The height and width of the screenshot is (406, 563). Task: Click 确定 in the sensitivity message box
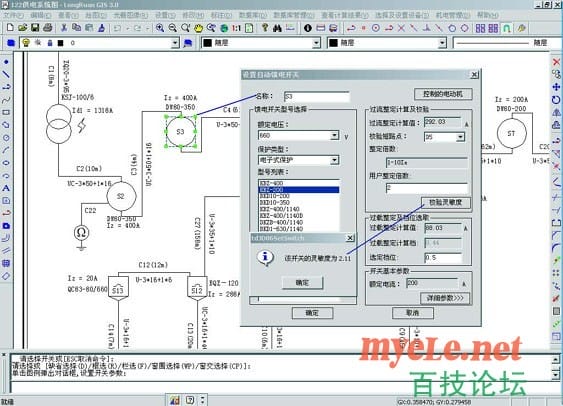302,283
